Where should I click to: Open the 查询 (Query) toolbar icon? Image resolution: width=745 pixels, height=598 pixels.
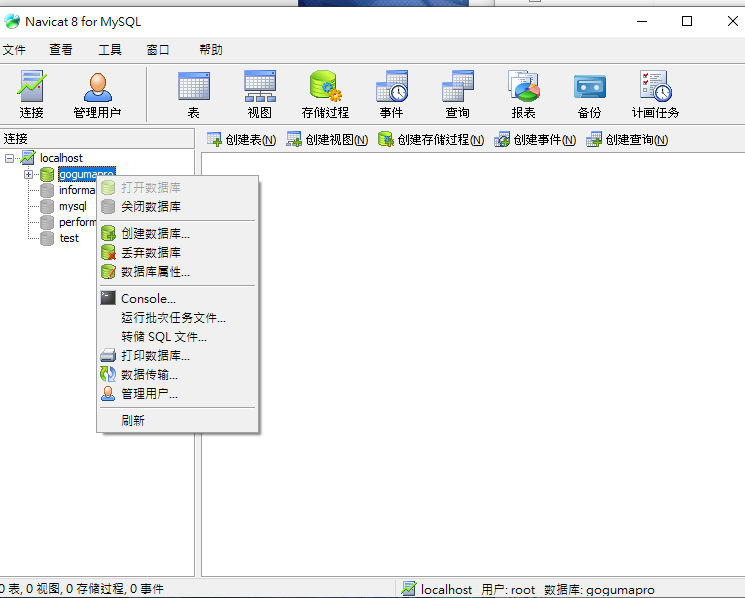tap(458, 94)
